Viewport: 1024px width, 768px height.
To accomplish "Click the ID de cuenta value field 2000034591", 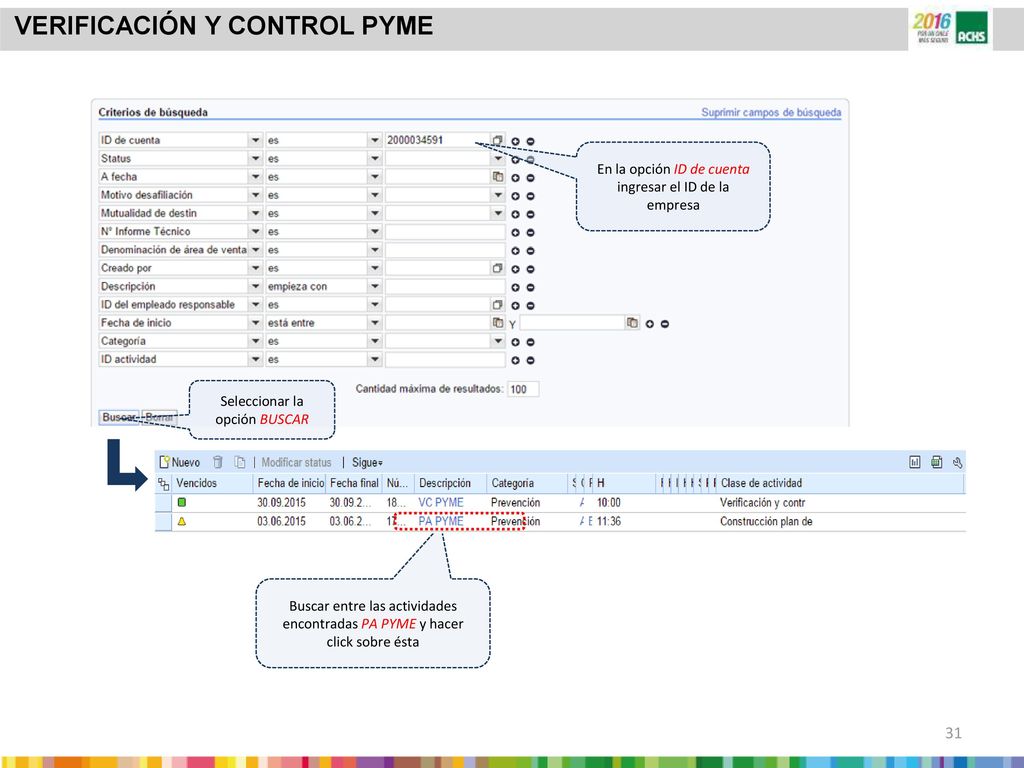I will click(x=438, y=140).
